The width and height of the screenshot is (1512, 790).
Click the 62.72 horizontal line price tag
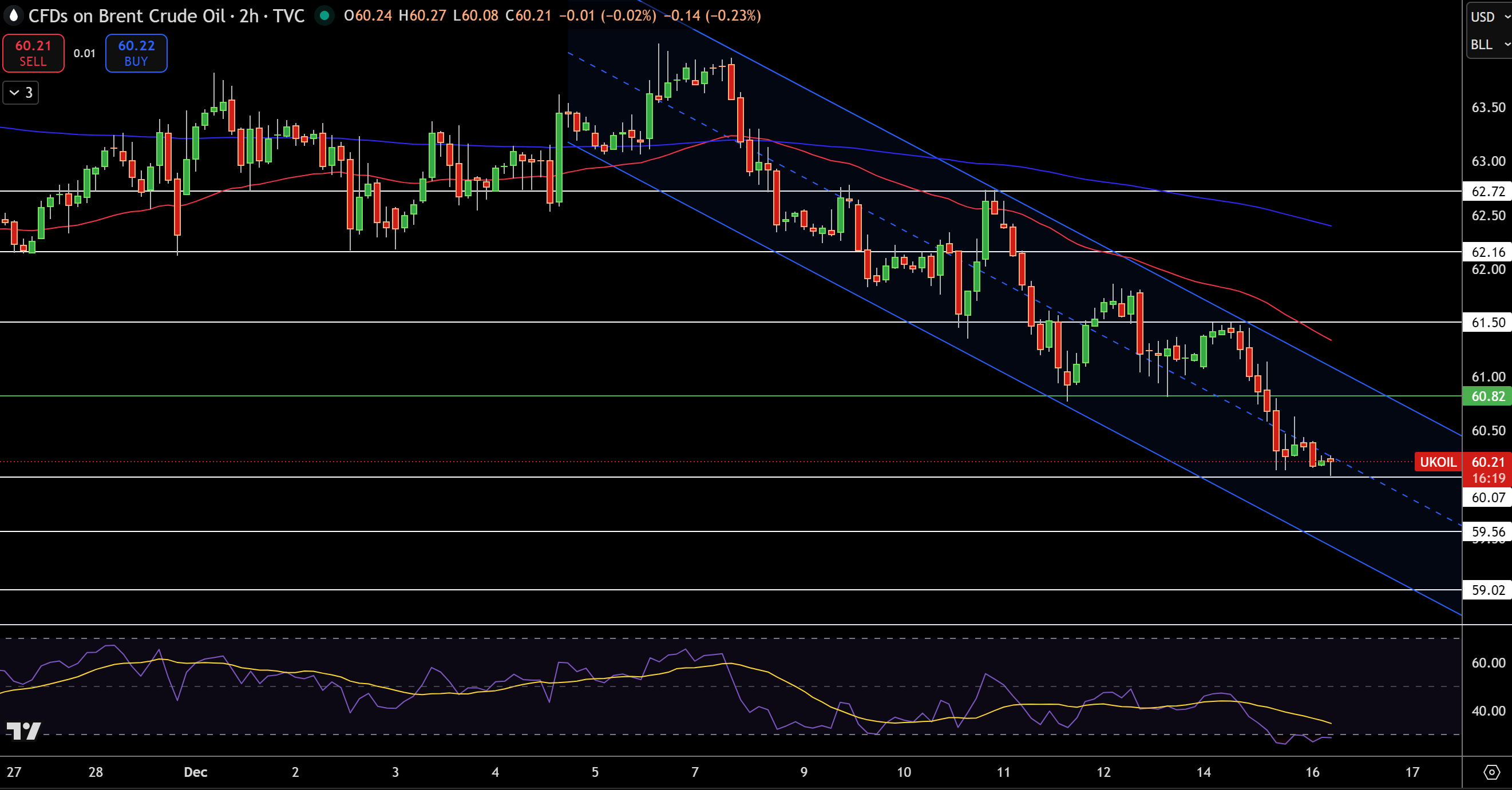1487,192
